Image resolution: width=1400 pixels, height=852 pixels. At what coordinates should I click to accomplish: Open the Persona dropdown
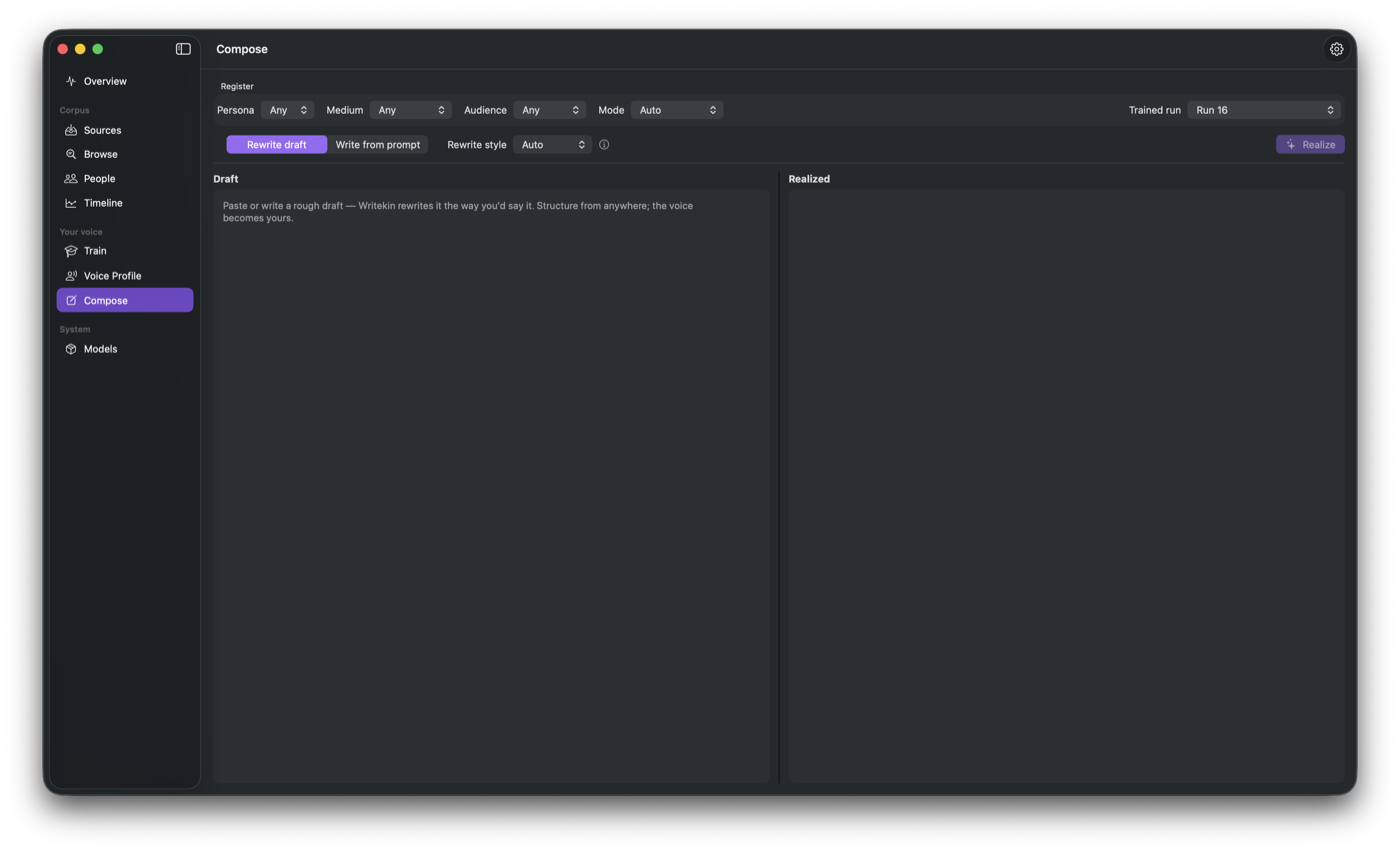(288, 110)
